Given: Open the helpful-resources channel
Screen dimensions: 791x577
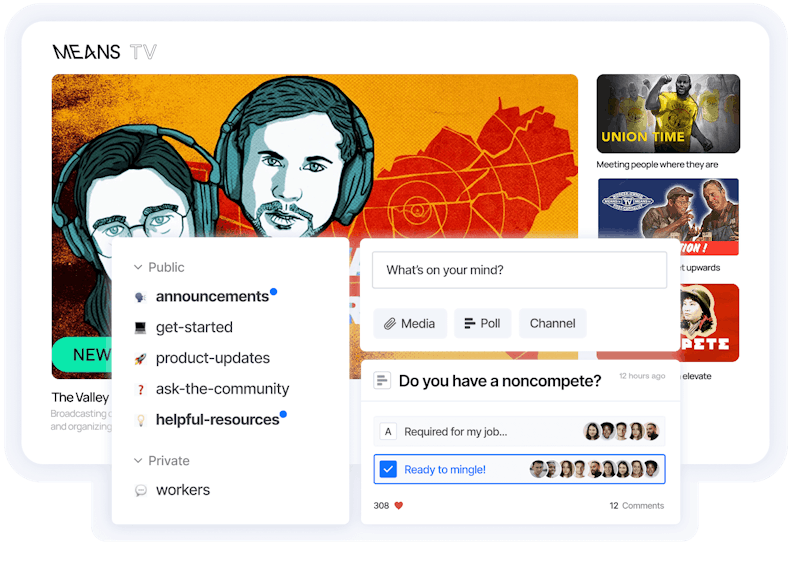Looking at the screenshot, I should pos(217,420).
